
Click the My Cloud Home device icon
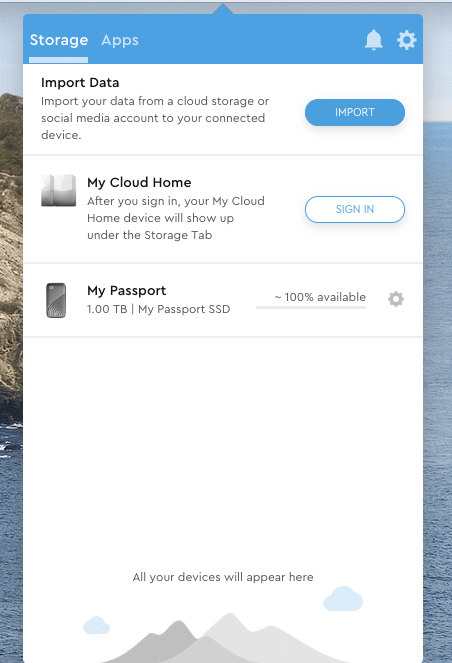(x=58, y=190)
